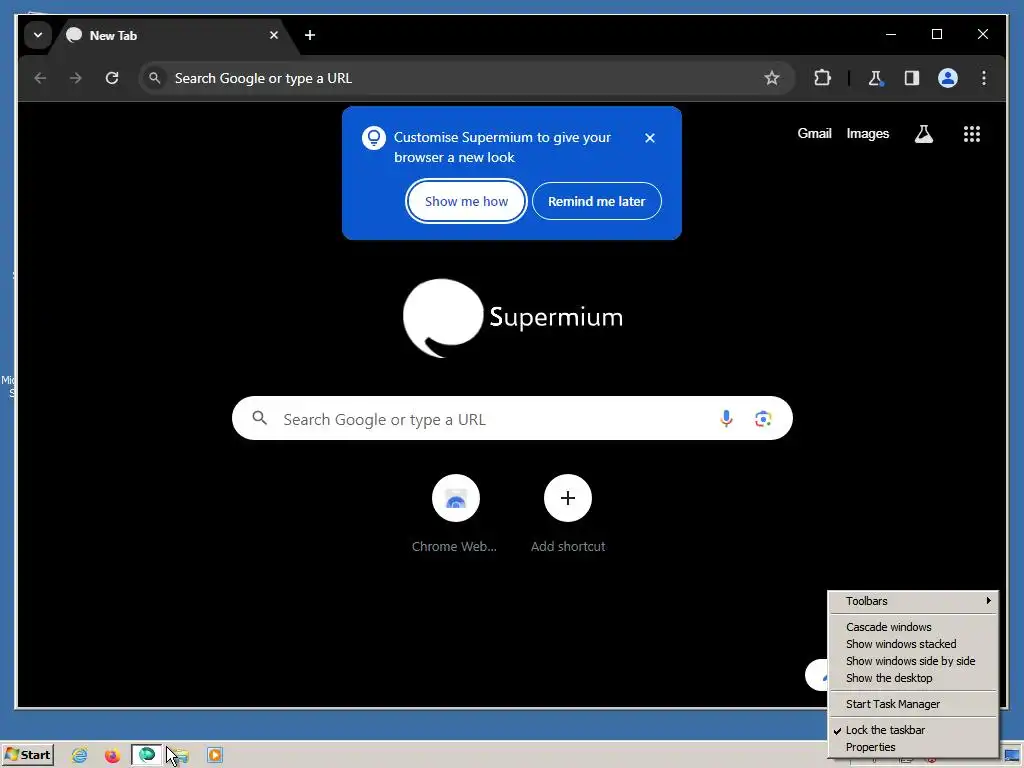Click Show me how button
1024x768 pixels.
click(466, 201)
